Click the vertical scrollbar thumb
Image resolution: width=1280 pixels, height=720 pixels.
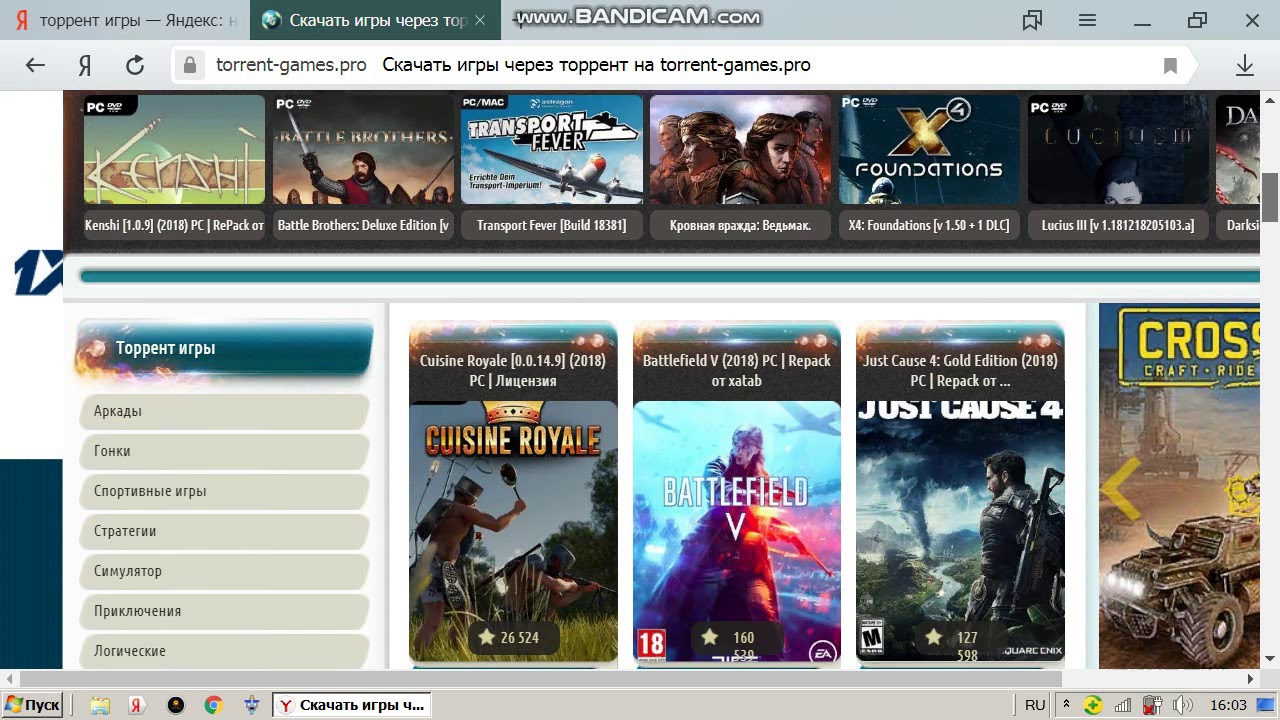point(1270,197)
